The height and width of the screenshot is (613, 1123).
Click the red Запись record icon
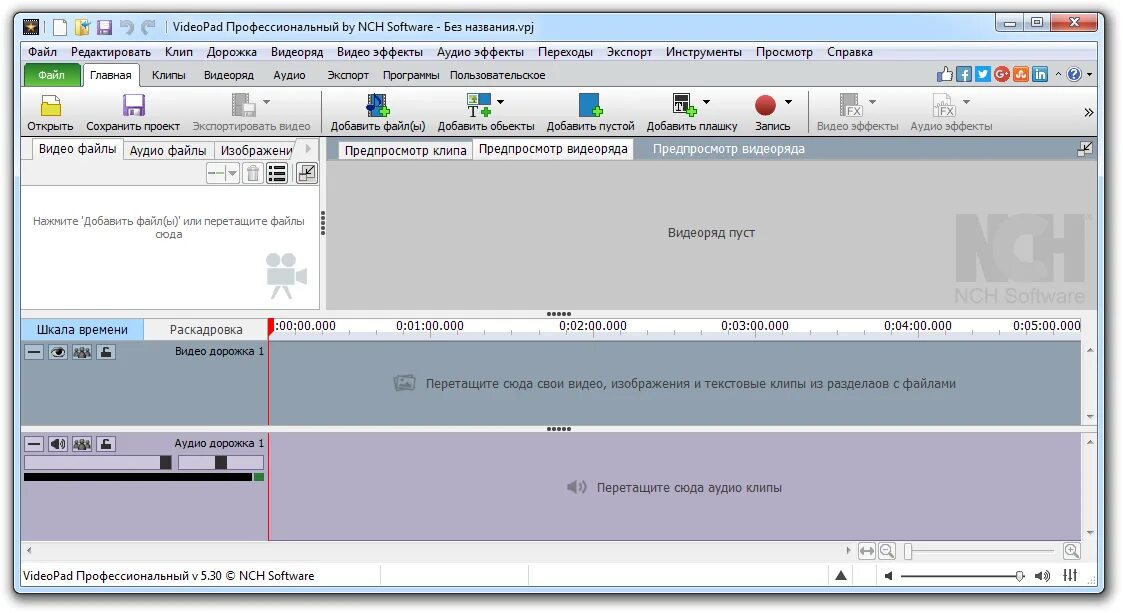click(x=765, y=105)
